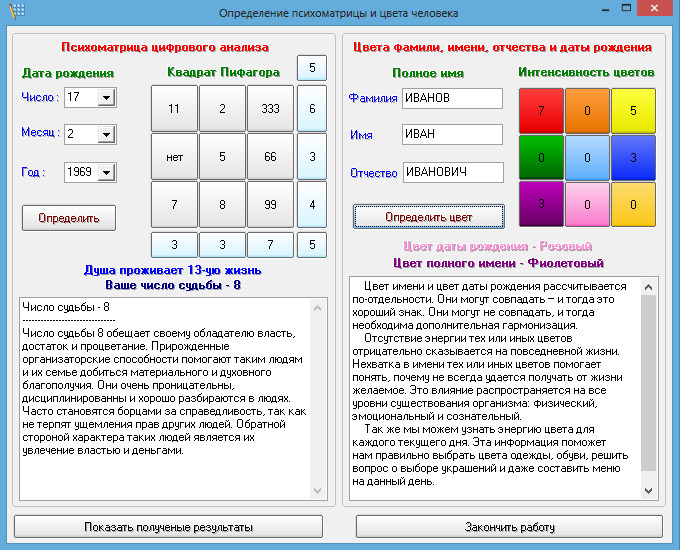This screenshot has width=680, height=550.
Task: Select the pink color cell
Action: [x=587, y=204]
